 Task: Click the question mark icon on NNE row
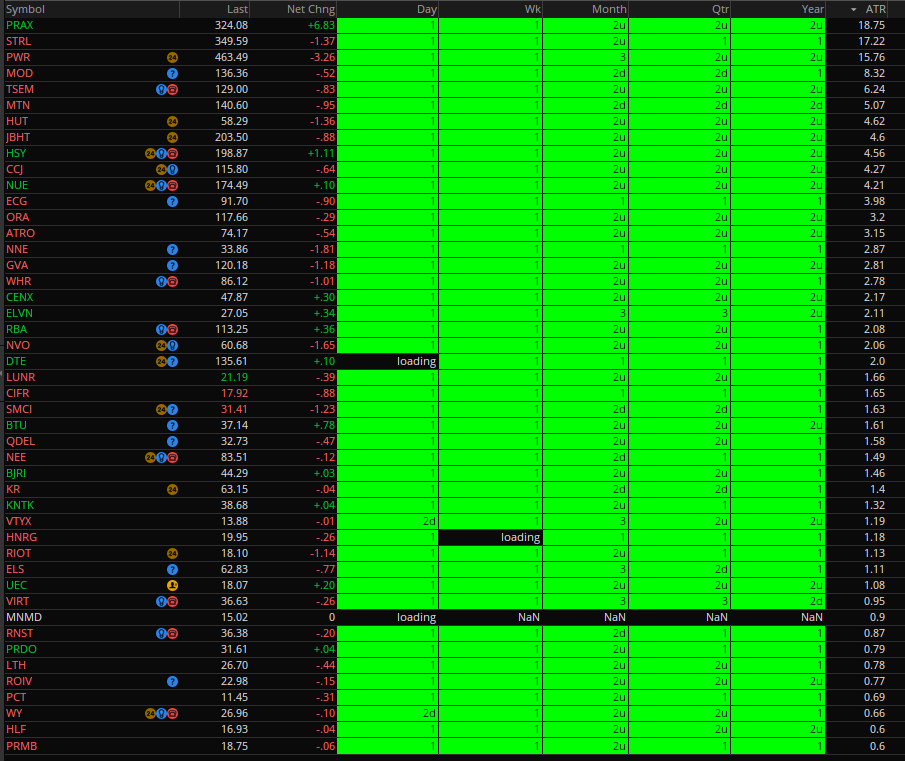coord(172,250)
